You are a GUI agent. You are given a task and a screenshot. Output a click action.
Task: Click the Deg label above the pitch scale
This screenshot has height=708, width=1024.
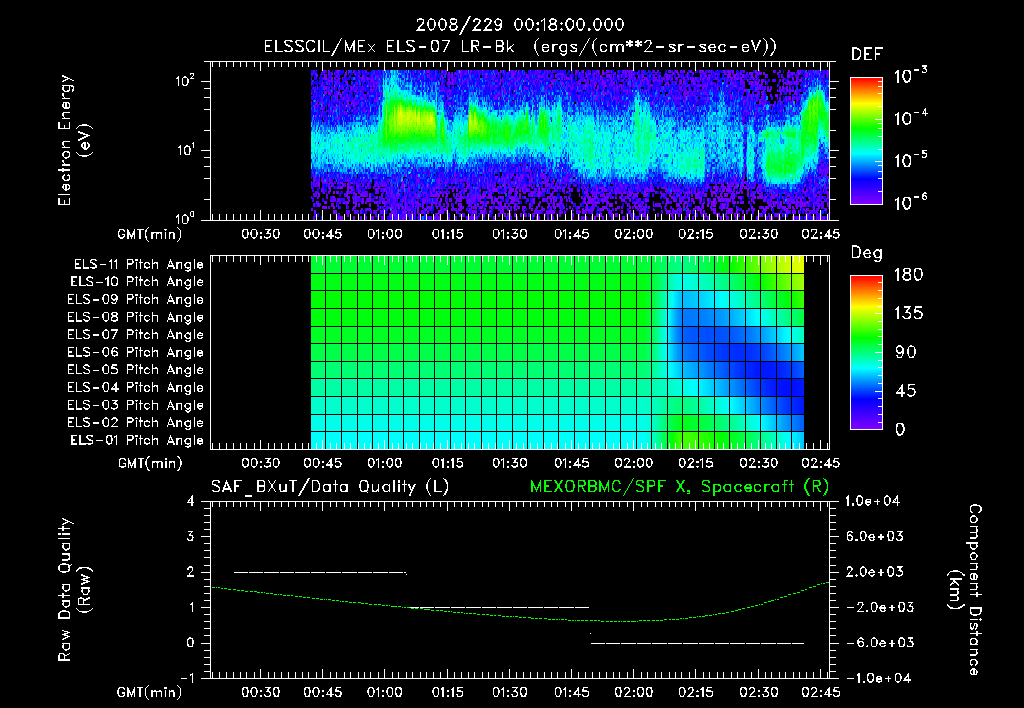[x=866, y=253]
